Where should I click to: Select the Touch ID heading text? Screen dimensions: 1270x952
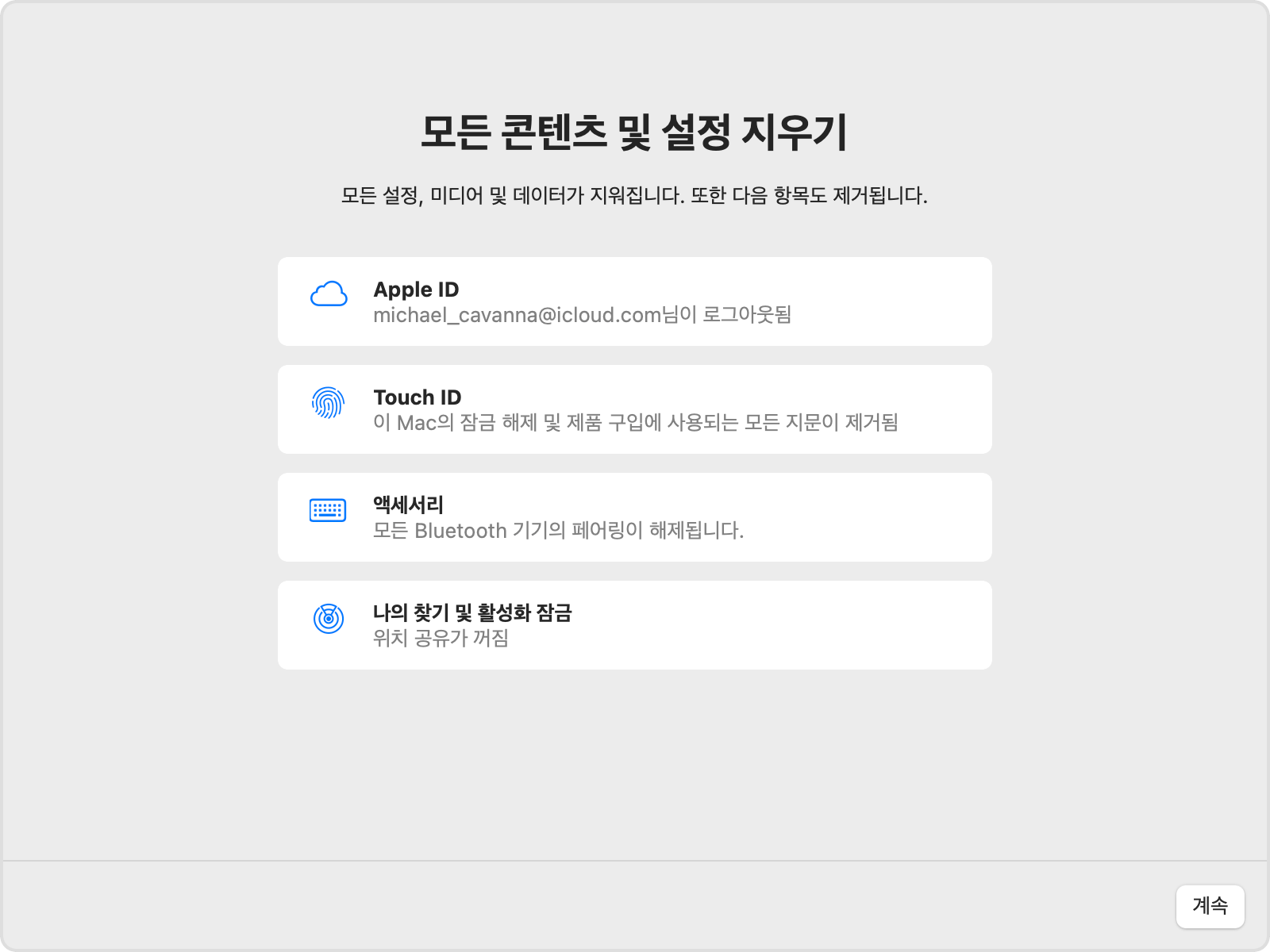[x=416, y=397]
